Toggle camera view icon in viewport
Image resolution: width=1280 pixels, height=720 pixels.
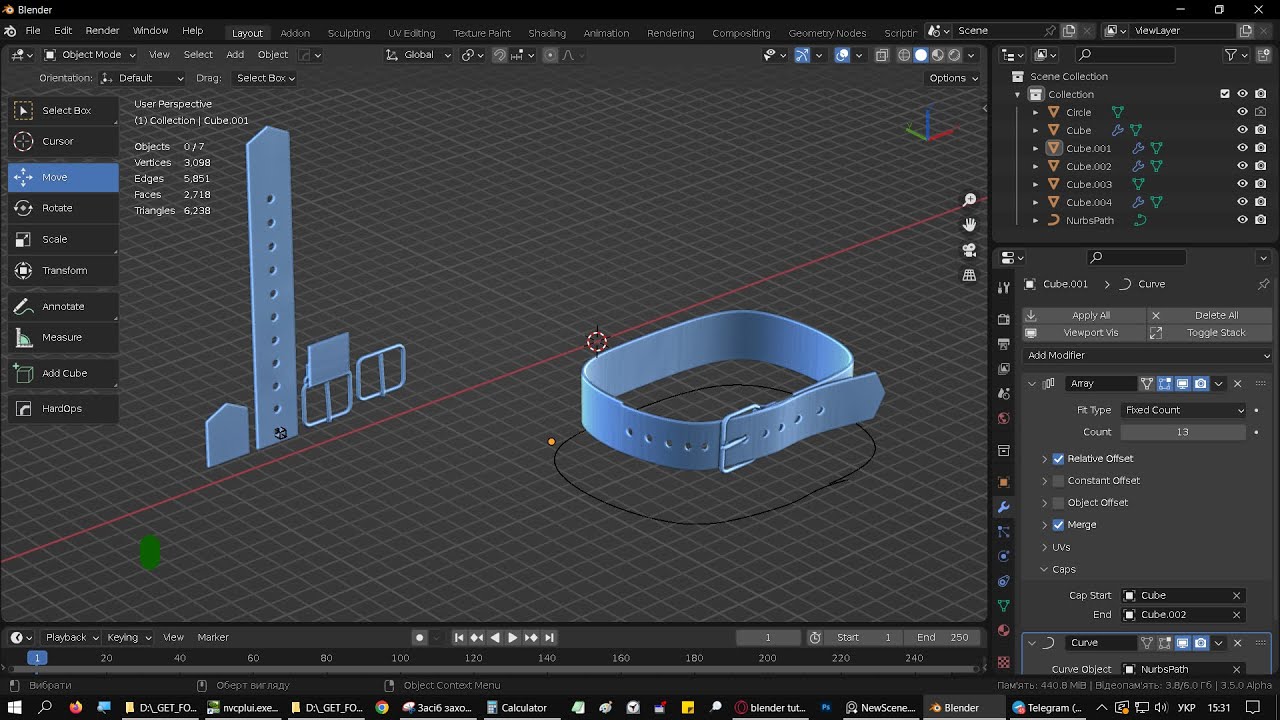coord(969,250)
